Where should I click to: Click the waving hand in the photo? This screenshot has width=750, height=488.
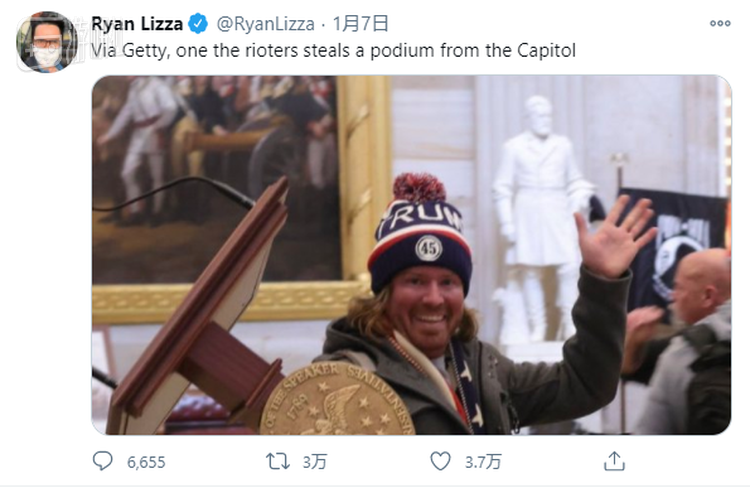(x=615, y=237)
